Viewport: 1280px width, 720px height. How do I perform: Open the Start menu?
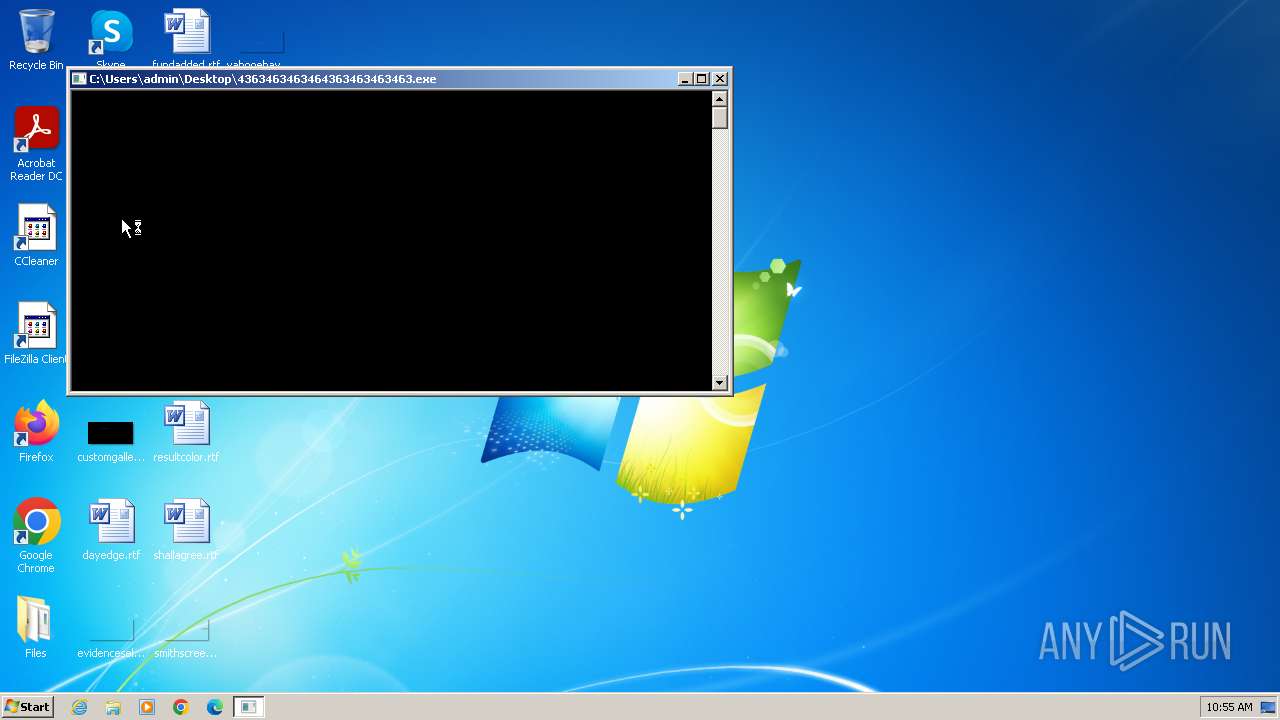pyautogui.click(x=28, y=707)
